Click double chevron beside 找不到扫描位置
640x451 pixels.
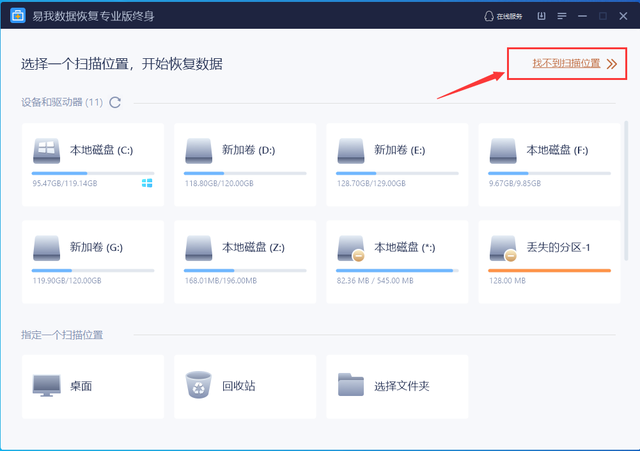click(x=611, y=64)
